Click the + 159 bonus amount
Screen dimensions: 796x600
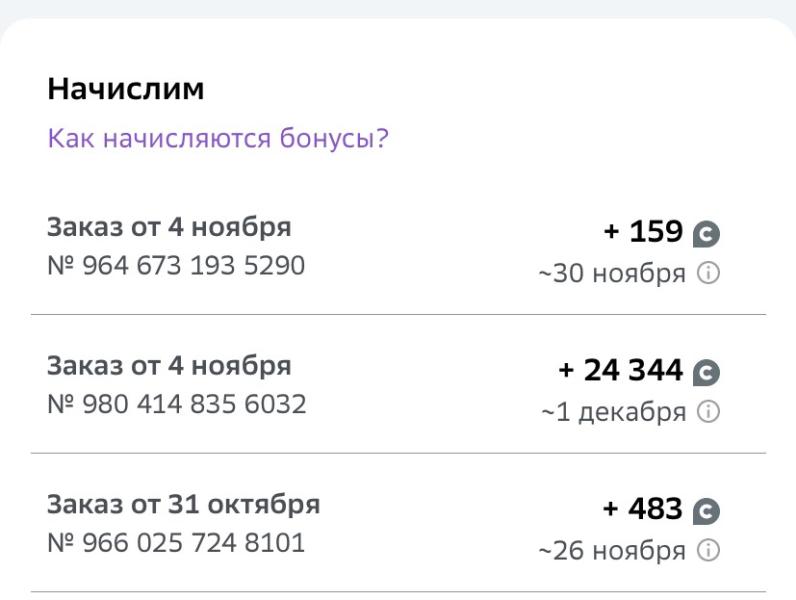coord(643,231)
